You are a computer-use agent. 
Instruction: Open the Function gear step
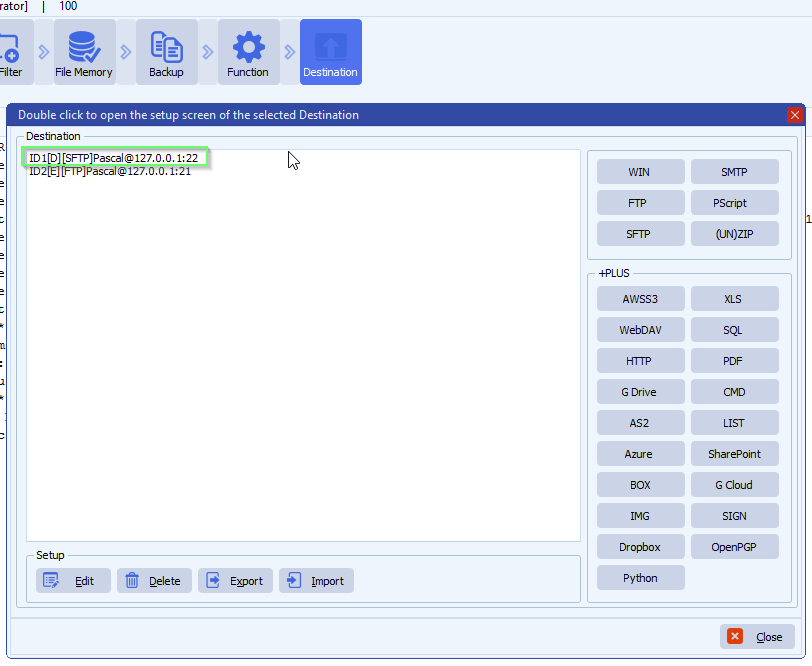pos(248,52)
